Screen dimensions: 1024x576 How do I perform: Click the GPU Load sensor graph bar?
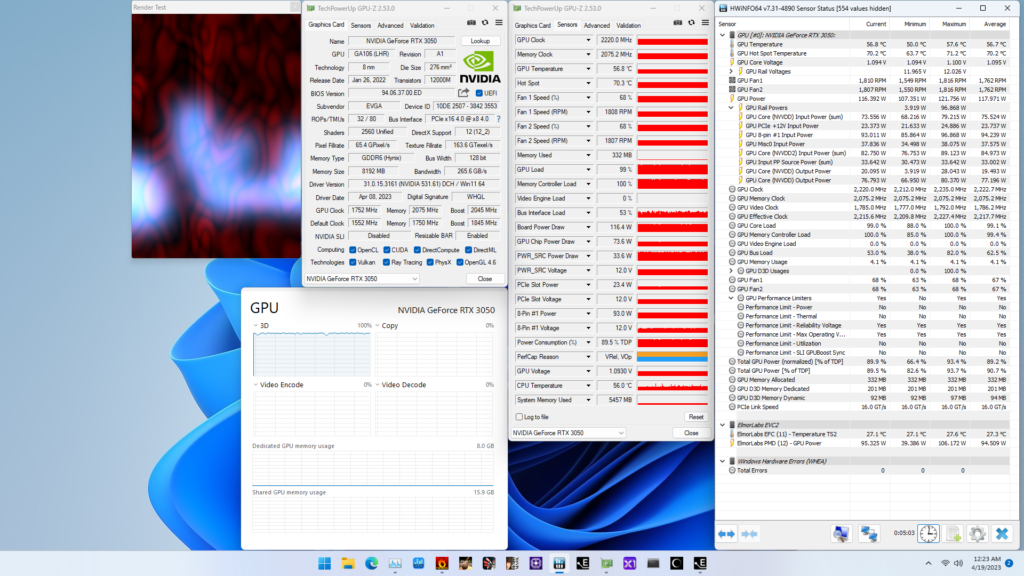tap(673, 170)
